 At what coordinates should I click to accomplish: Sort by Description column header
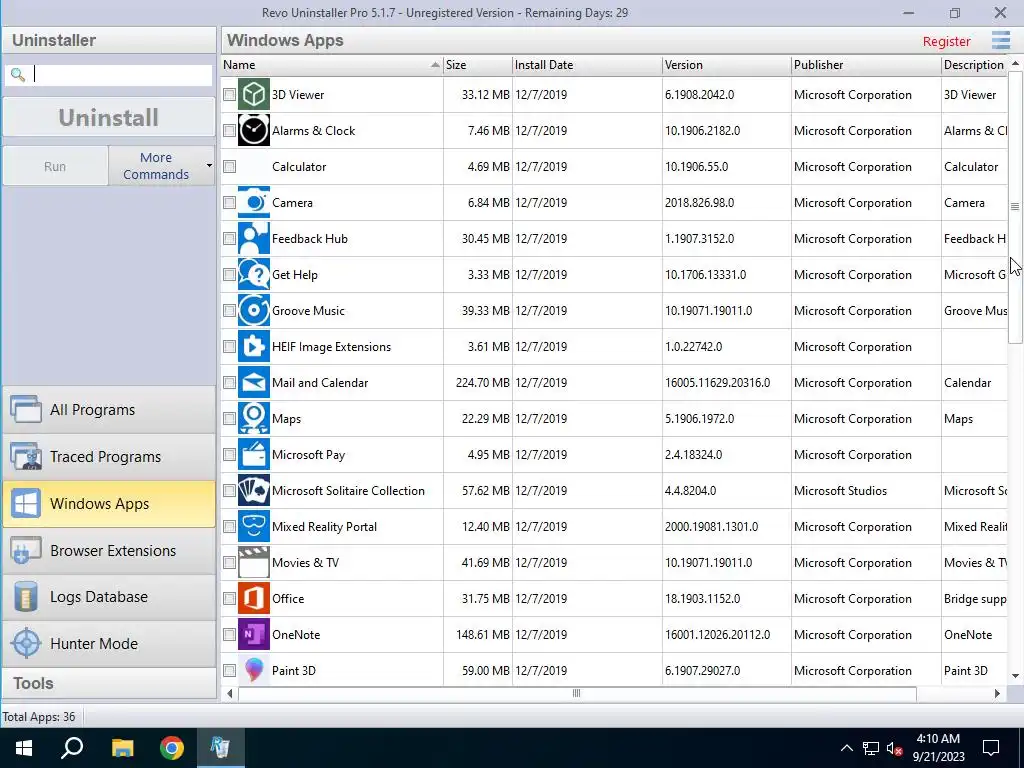point(974,65)
